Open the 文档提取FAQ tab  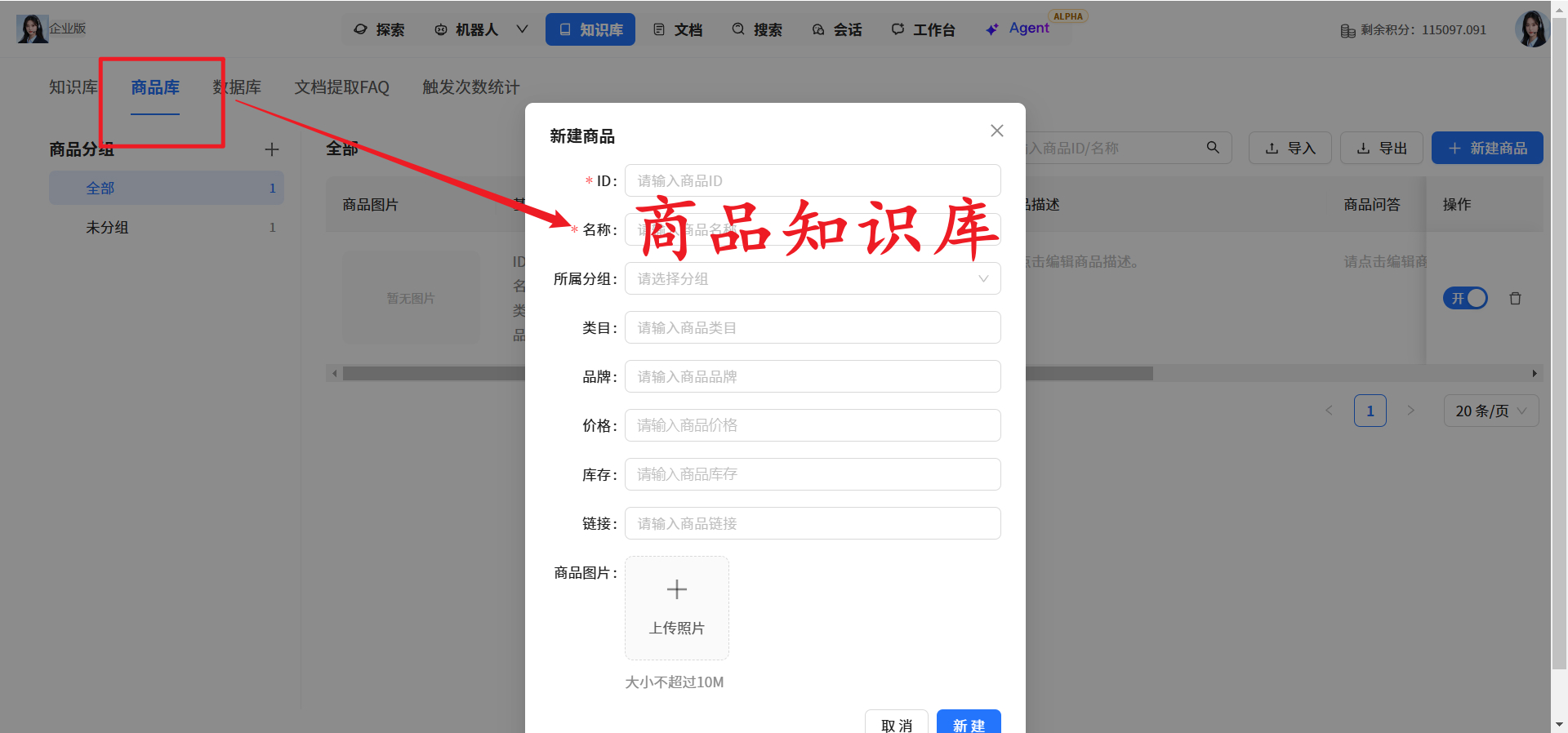[x=341, y=87]
